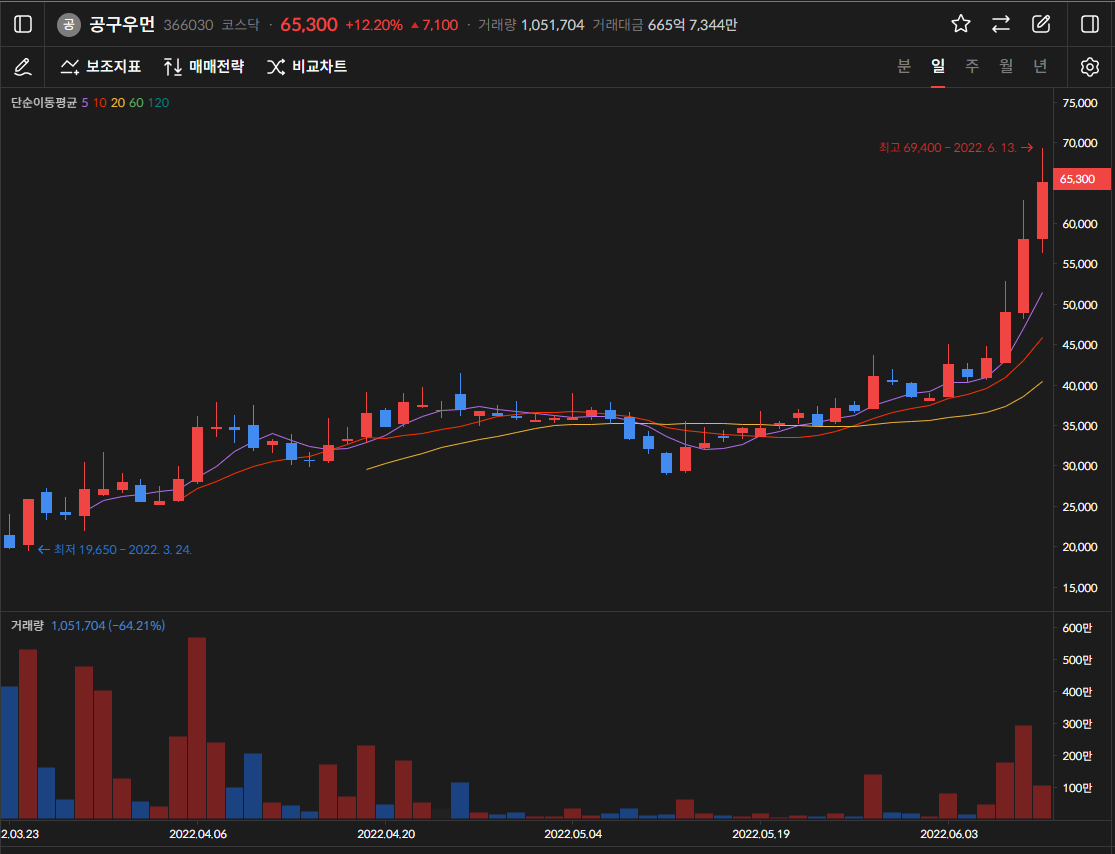Click the 최저 19,650 low marker
The width and height of the screenshot is (1115, 854).
(114, 549)
